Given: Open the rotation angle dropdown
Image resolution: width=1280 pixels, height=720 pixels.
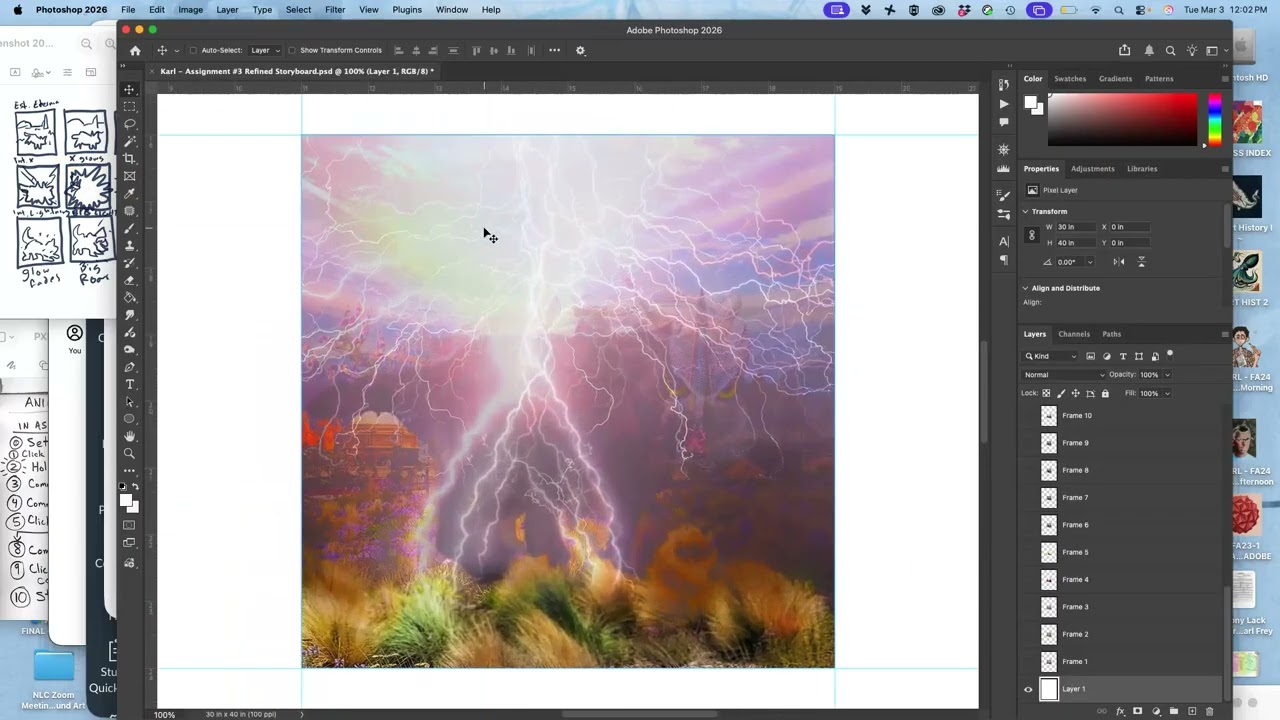Looking at the screenshot, I should 1089,262.
